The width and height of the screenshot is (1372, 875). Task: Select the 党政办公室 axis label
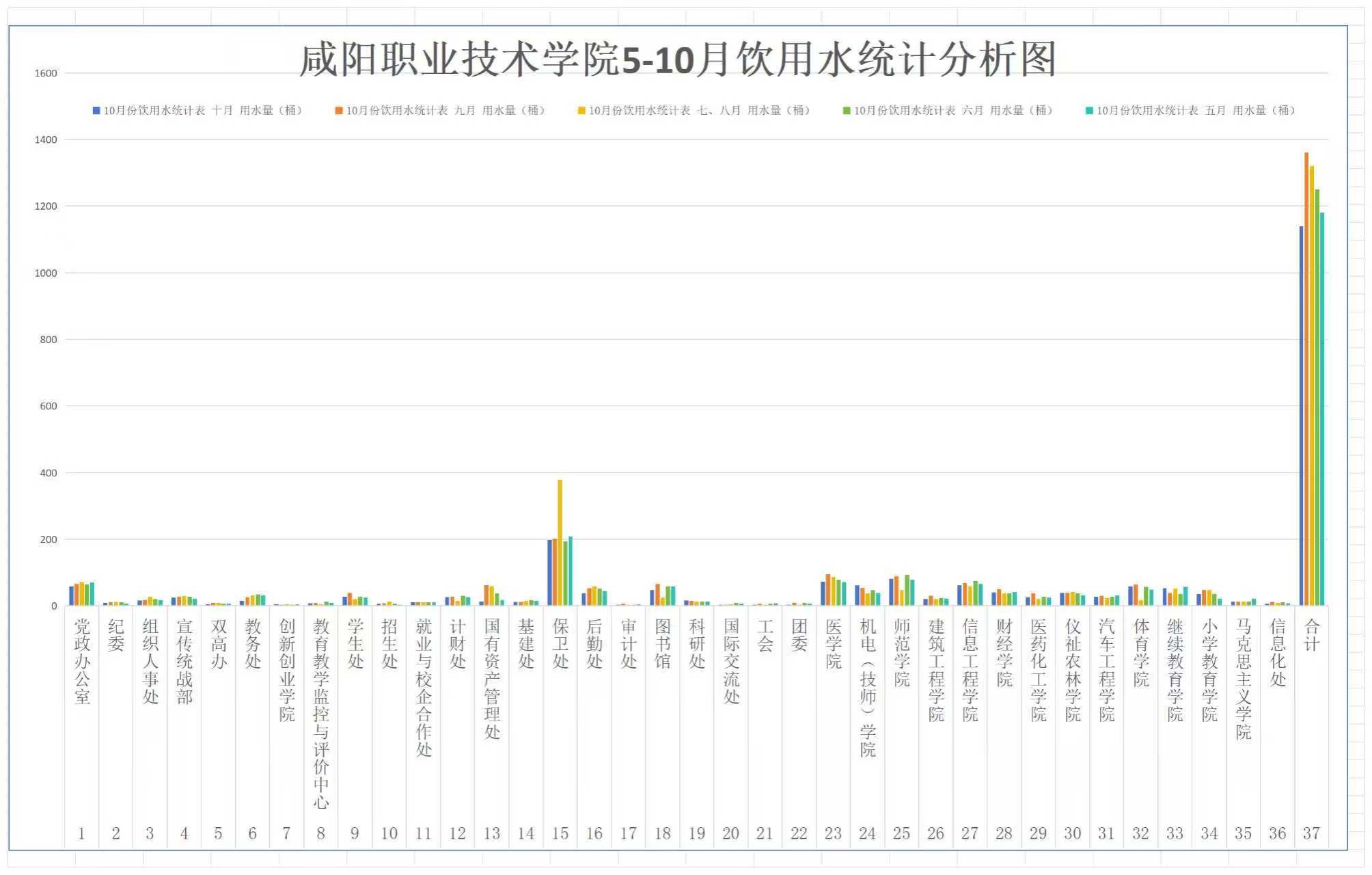(82, 661)
